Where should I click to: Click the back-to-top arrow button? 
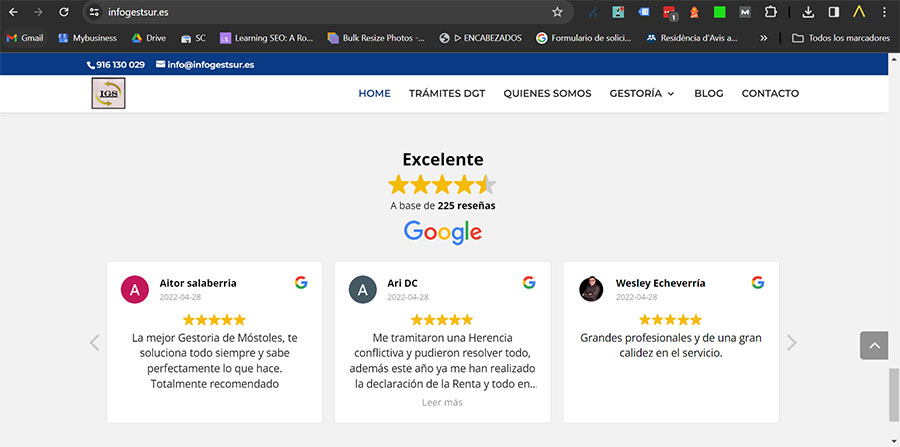tap(874, 345)
